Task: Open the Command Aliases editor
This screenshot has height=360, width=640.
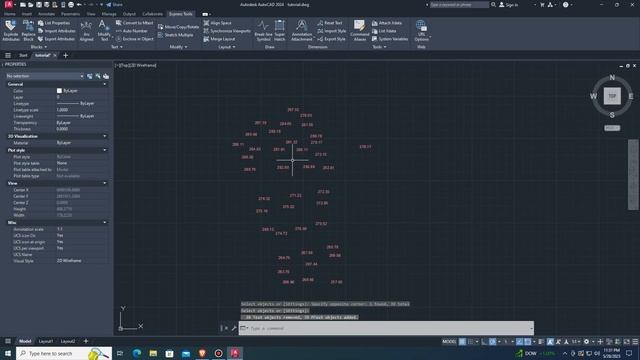Action: pyautogui.click(x=360, y=30)
